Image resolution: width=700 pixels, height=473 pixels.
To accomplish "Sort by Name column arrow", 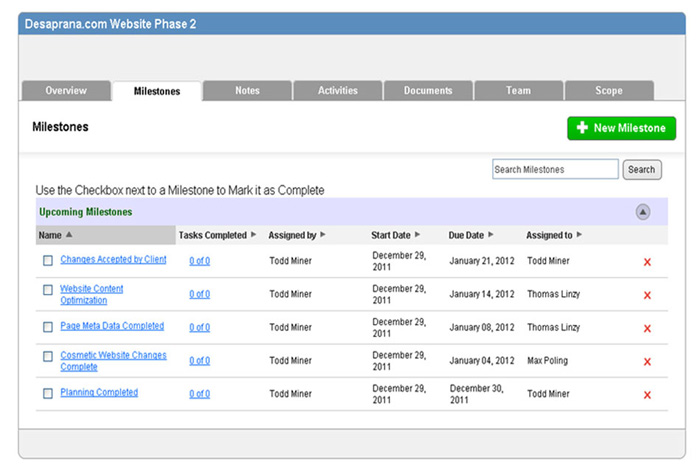I will point(69,236).
